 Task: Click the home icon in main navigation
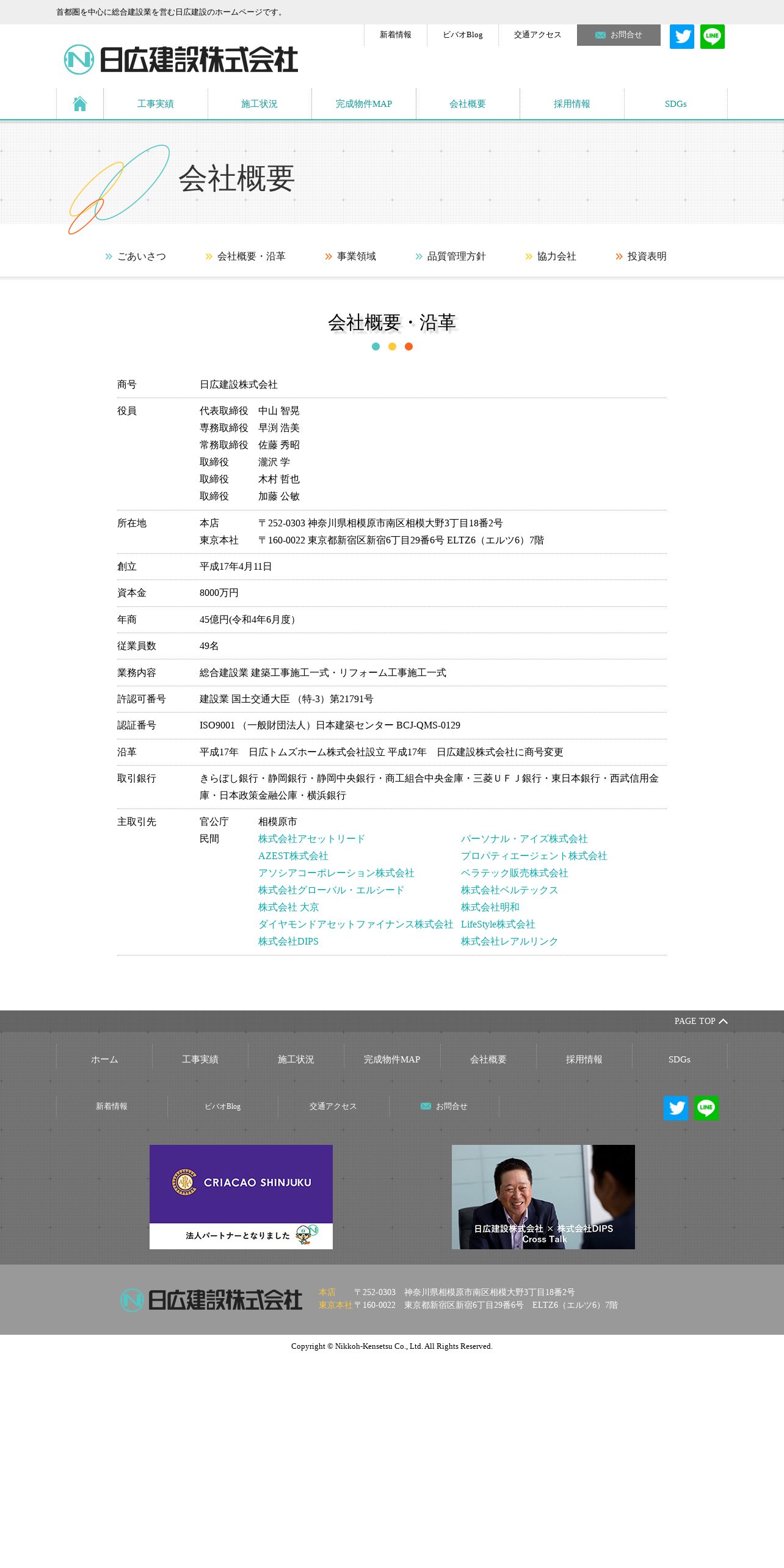click(x=80, y=104)
